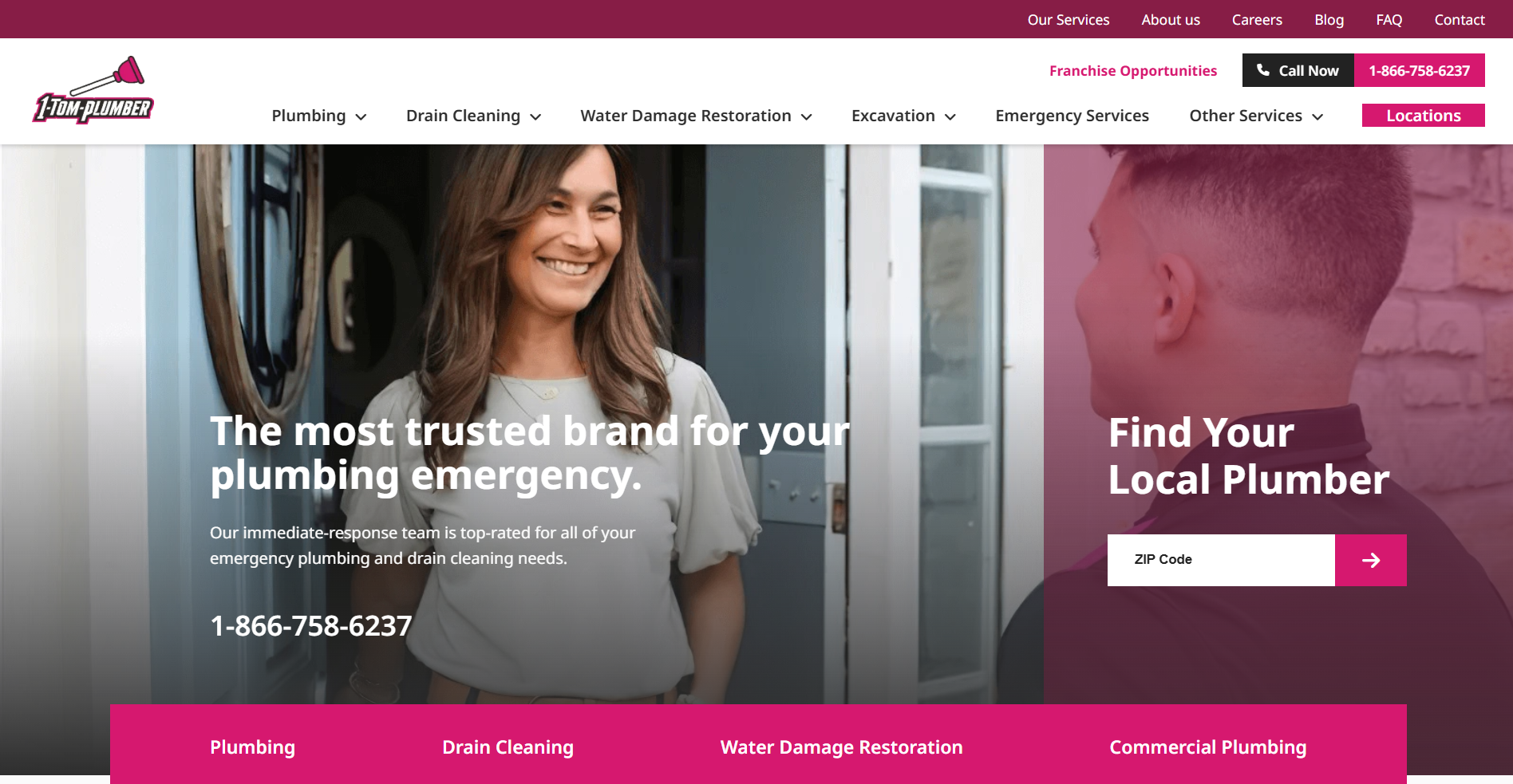Open the Blog link
The height and width of the screenshot is (784, 1513).
click(1329, 20)
